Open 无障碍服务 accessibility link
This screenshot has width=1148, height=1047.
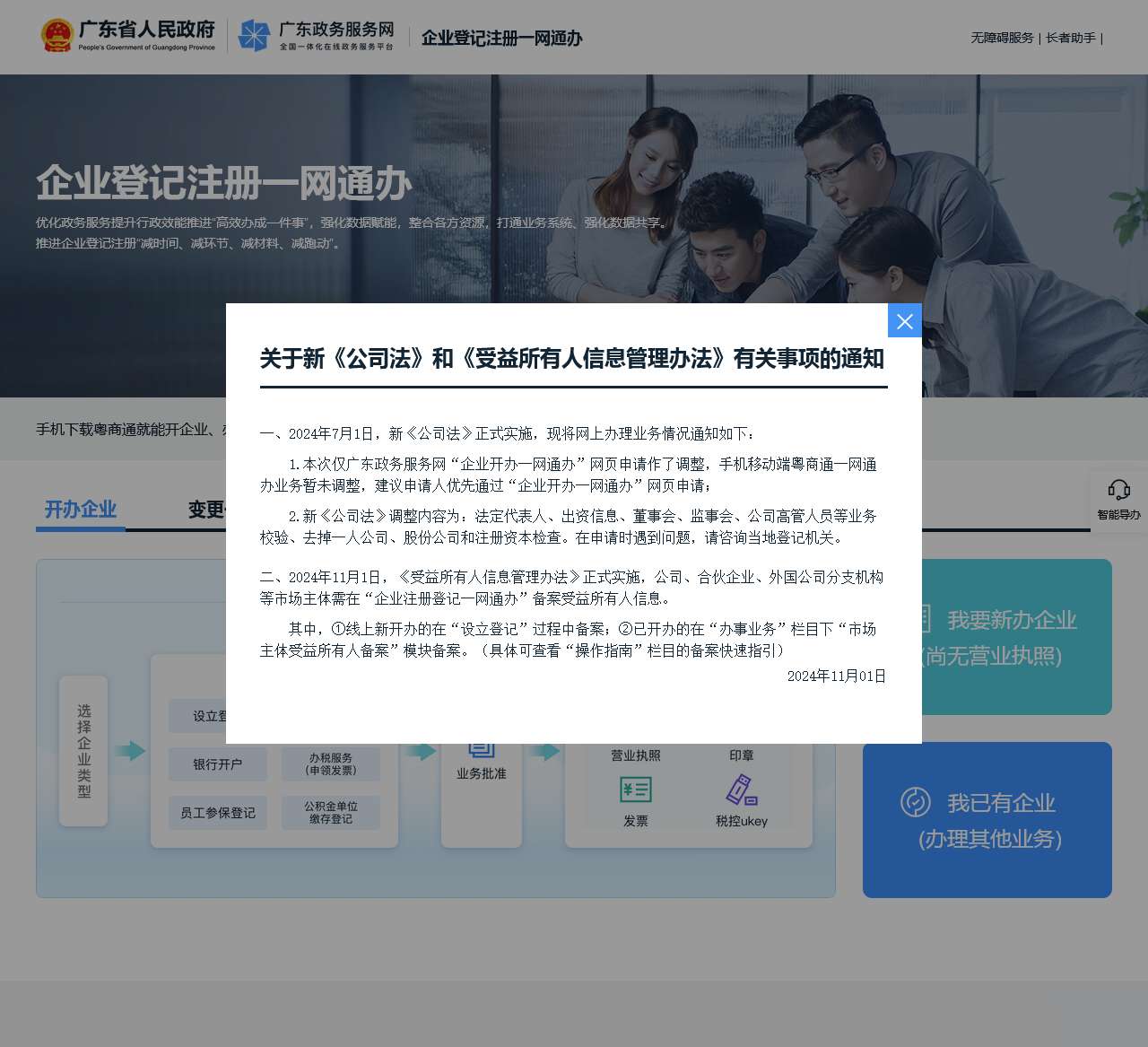[x=1002, y=38]
